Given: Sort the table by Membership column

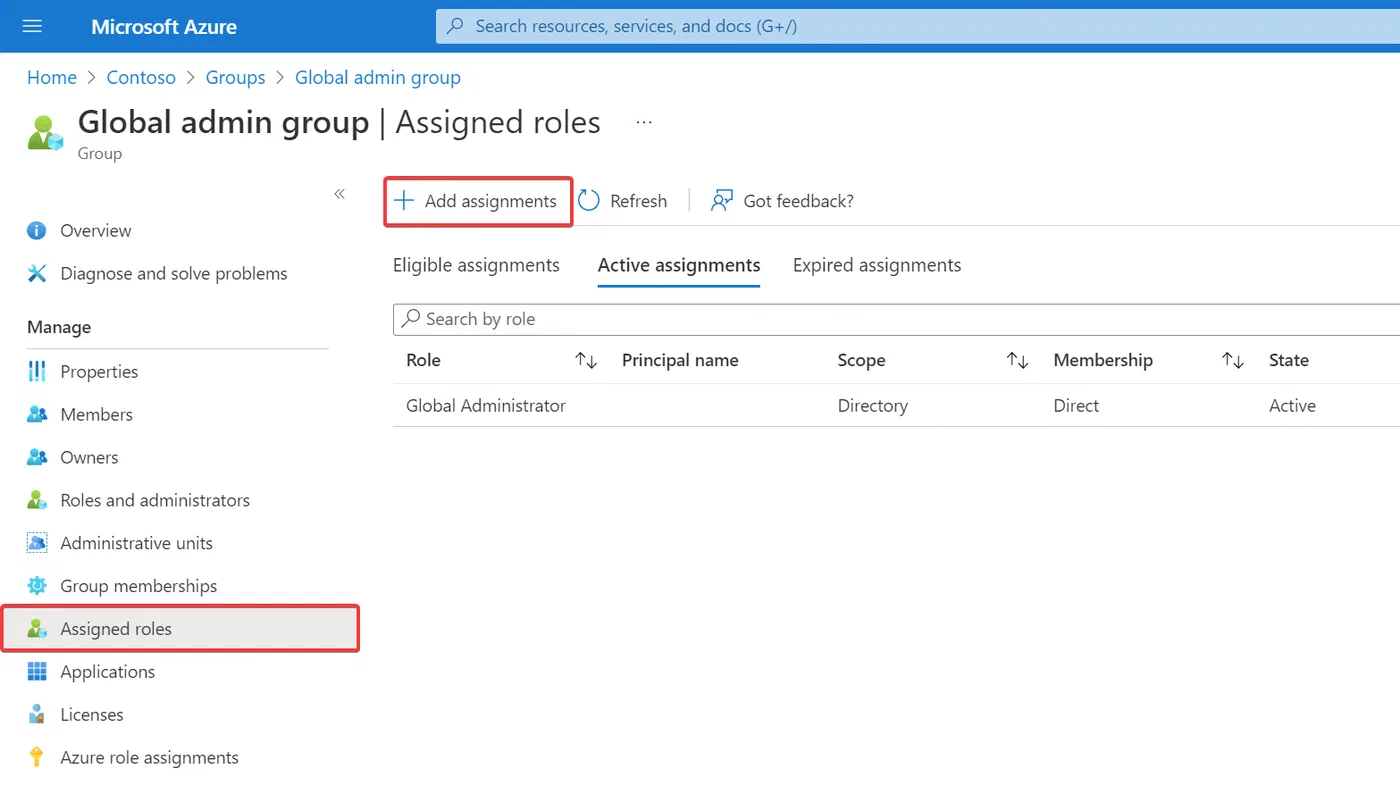Looking at the screenshot, I should click(x=1233, y=361).
